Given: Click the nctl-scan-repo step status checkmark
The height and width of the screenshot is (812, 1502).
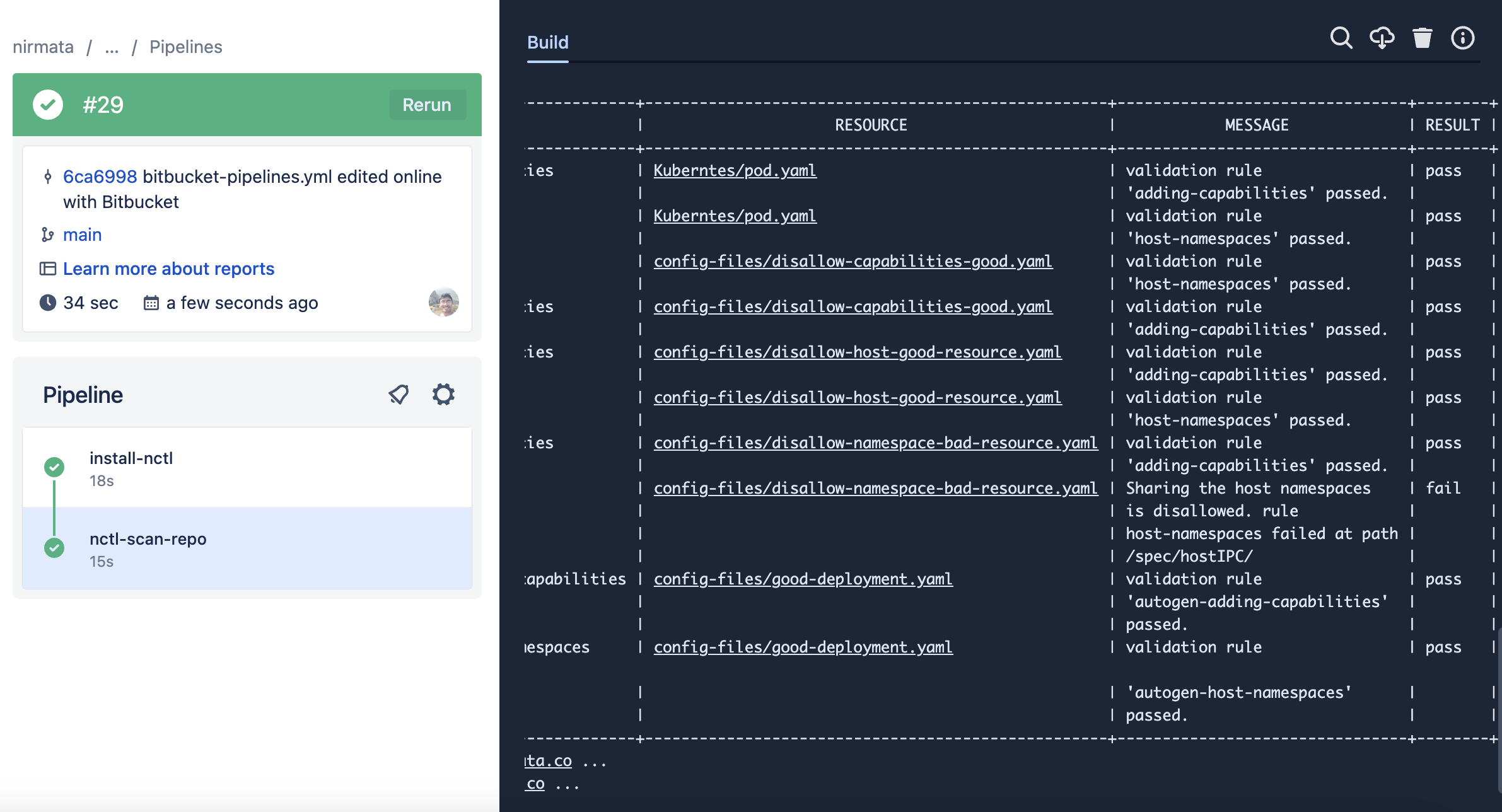Looking at the screenshot, I should (54, 548).
